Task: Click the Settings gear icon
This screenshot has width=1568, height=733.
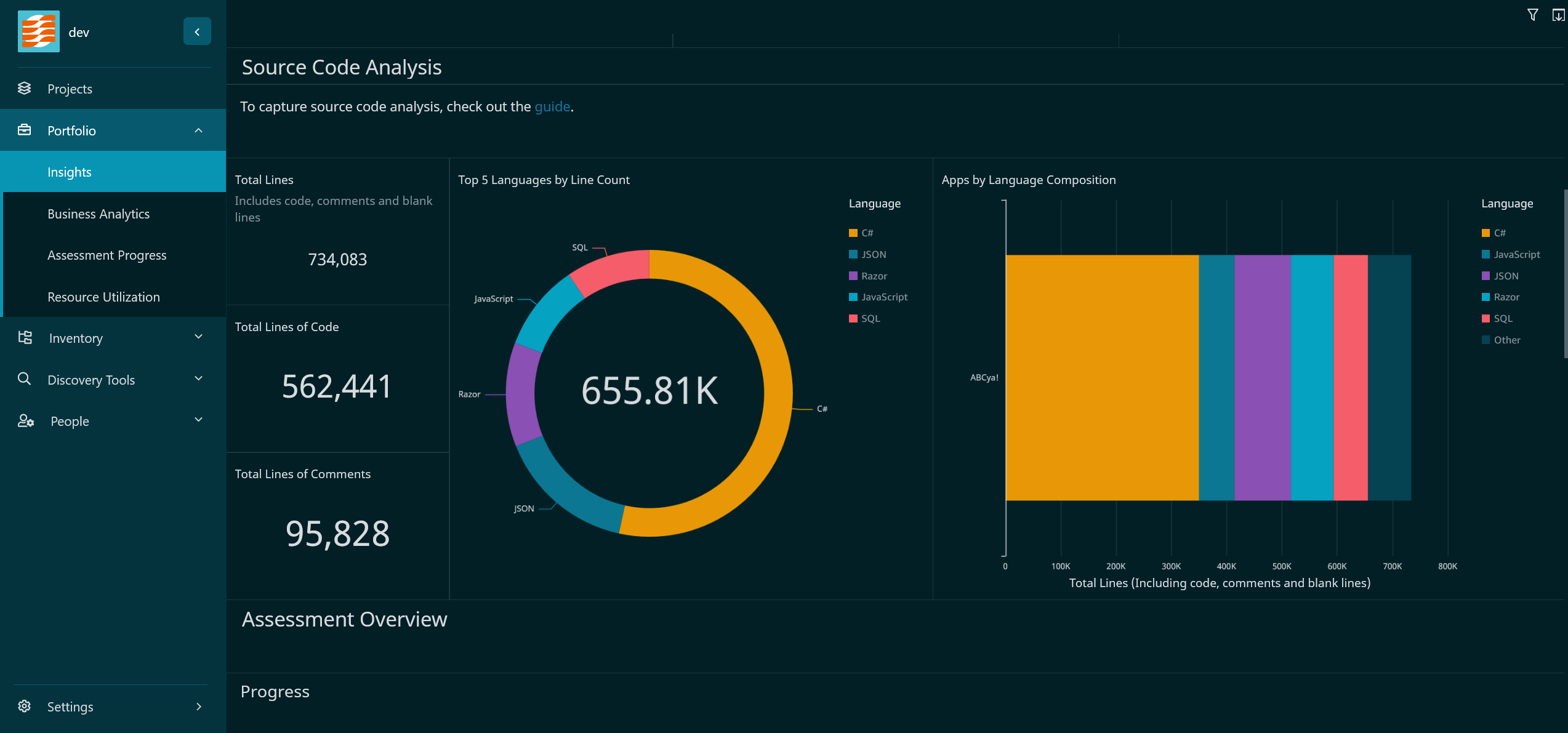Action: [x=25, y=706]
